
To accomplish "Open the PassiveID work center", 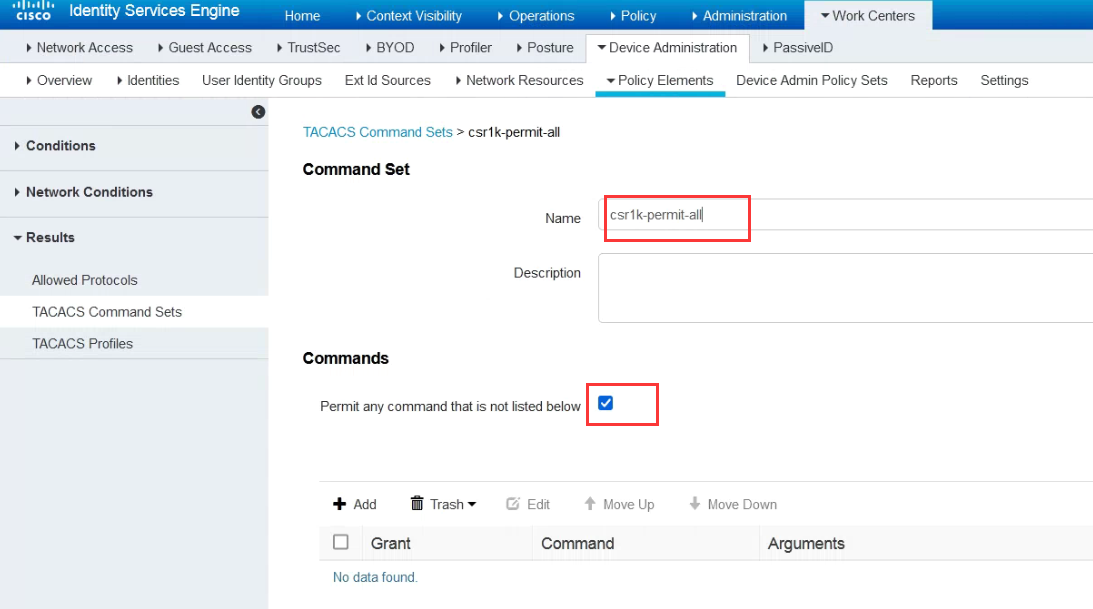I will [797, 47].
